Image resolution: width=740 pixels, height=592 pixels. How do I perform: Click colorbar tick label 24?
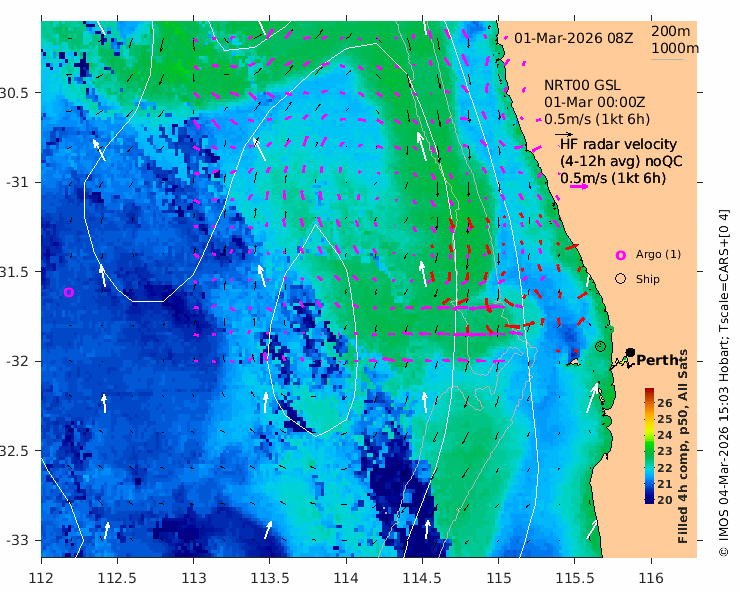664,435
